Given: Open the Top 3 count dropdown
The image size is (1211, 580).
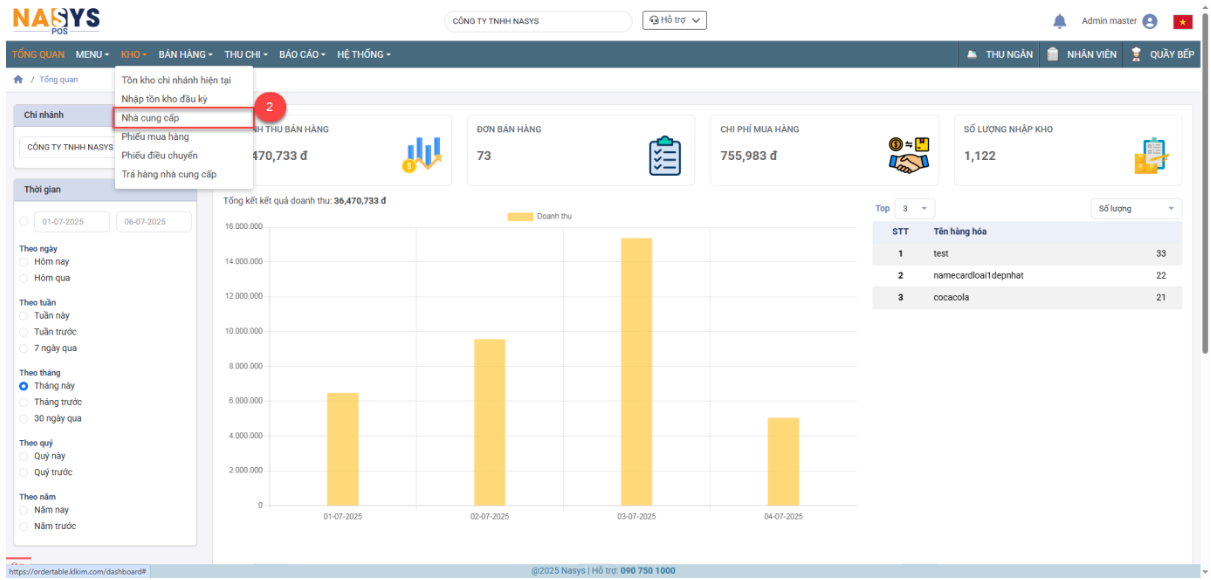Looking at the screenshot, I should coord(914,208).
